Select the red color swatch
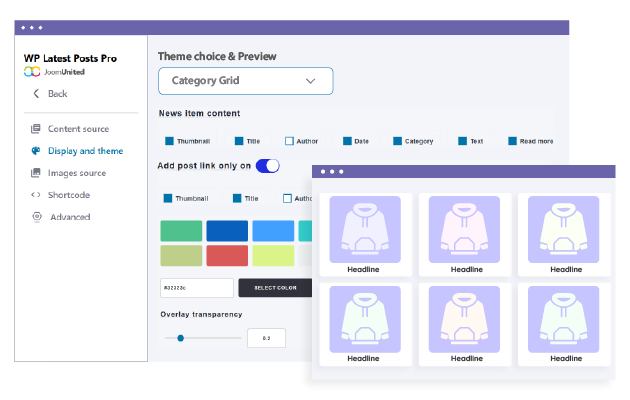This screenshot has width=630, height=400. [x=230, y=256]
